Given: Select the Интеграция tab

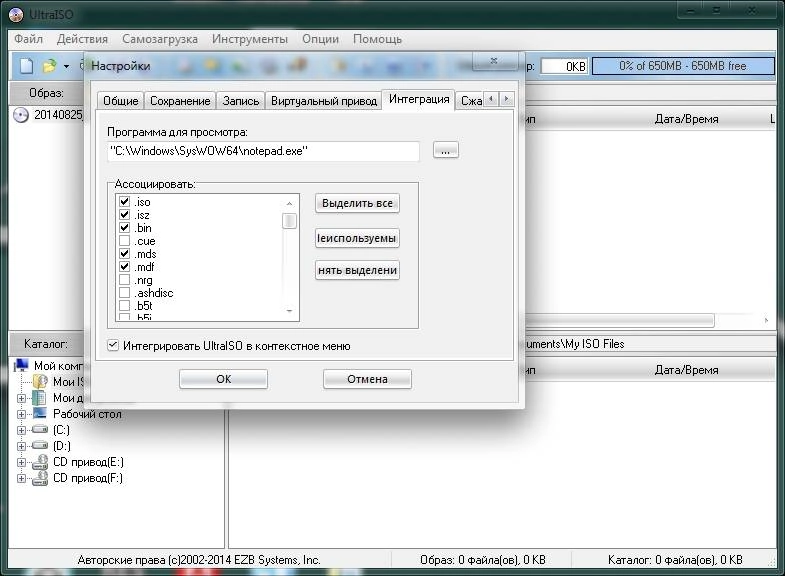Looking at the screenshot, I should click(419, 99).
